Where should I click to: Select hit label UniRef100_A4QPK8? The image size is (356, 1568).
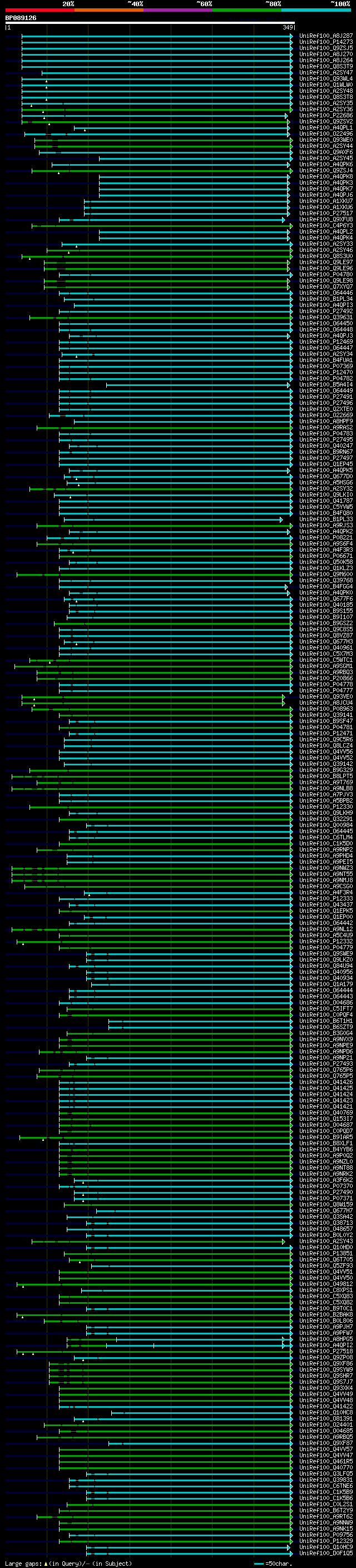coord(326,176)
